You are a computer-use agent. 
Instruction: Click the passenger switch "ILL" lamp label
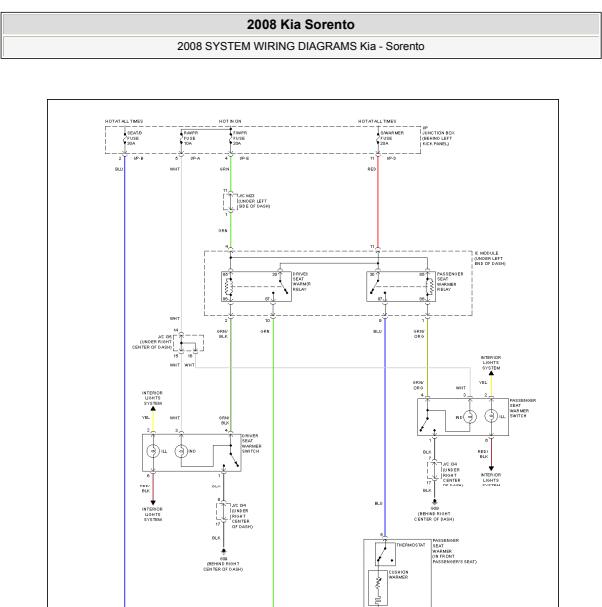click(502, 417)
